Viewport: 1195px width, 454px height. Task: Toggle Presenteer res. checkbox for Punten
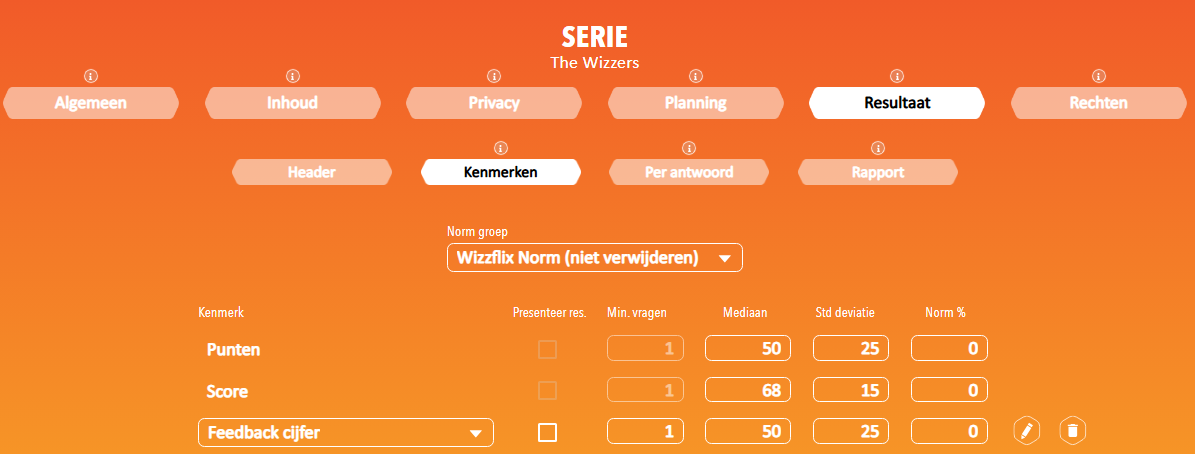pos(547,350)
